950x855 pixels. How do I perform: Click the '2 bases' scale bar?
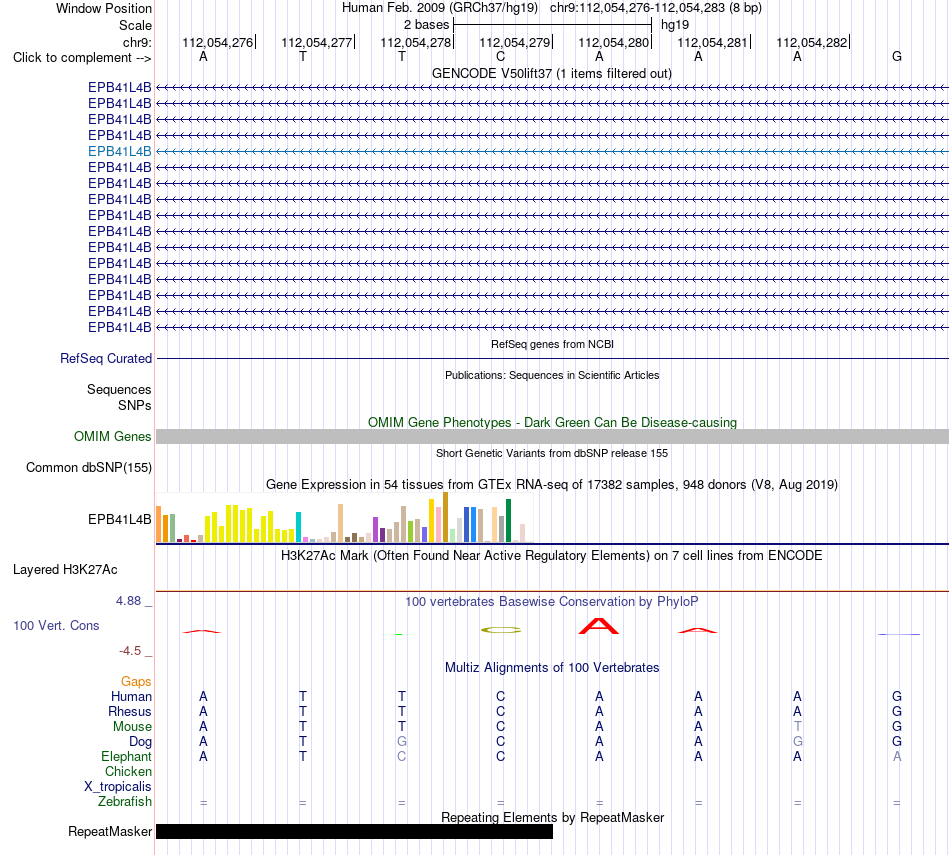tap(552, 25)
